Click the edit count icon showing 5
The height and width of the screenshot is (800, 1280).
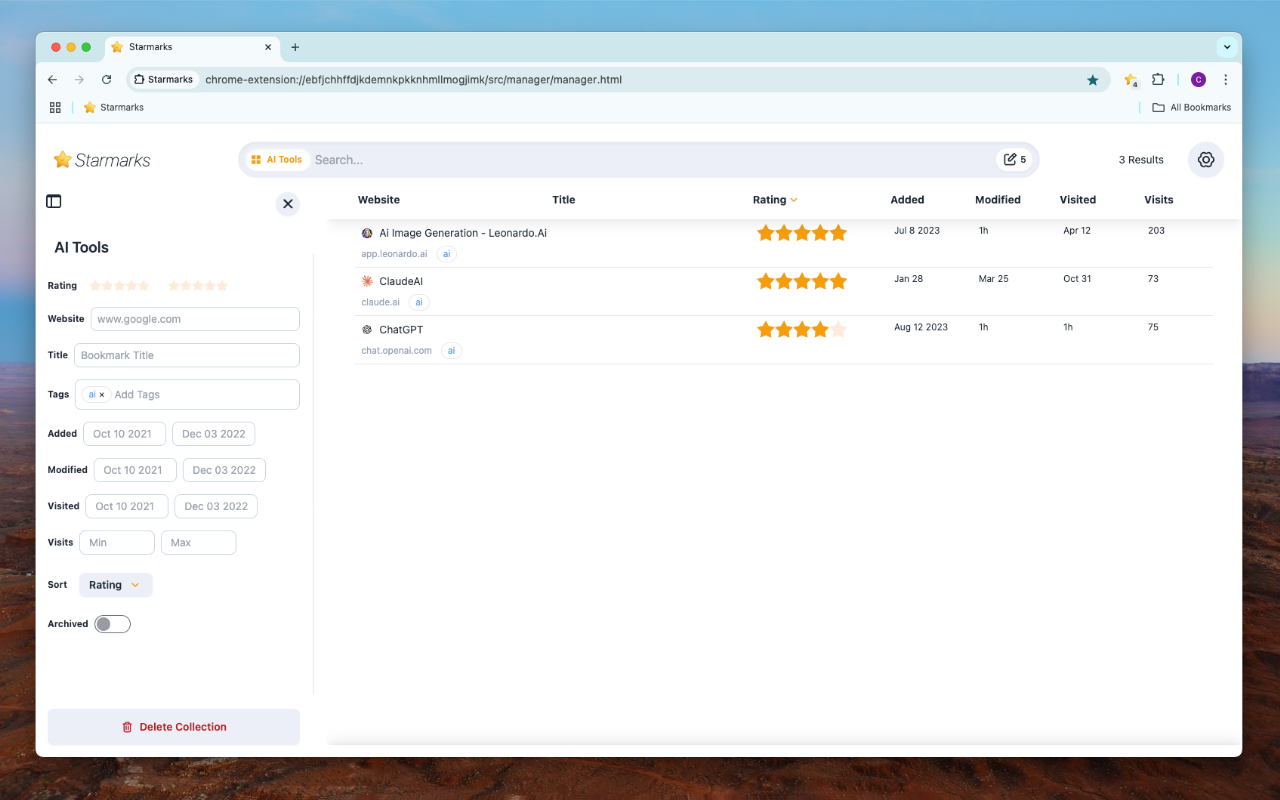1015,160
